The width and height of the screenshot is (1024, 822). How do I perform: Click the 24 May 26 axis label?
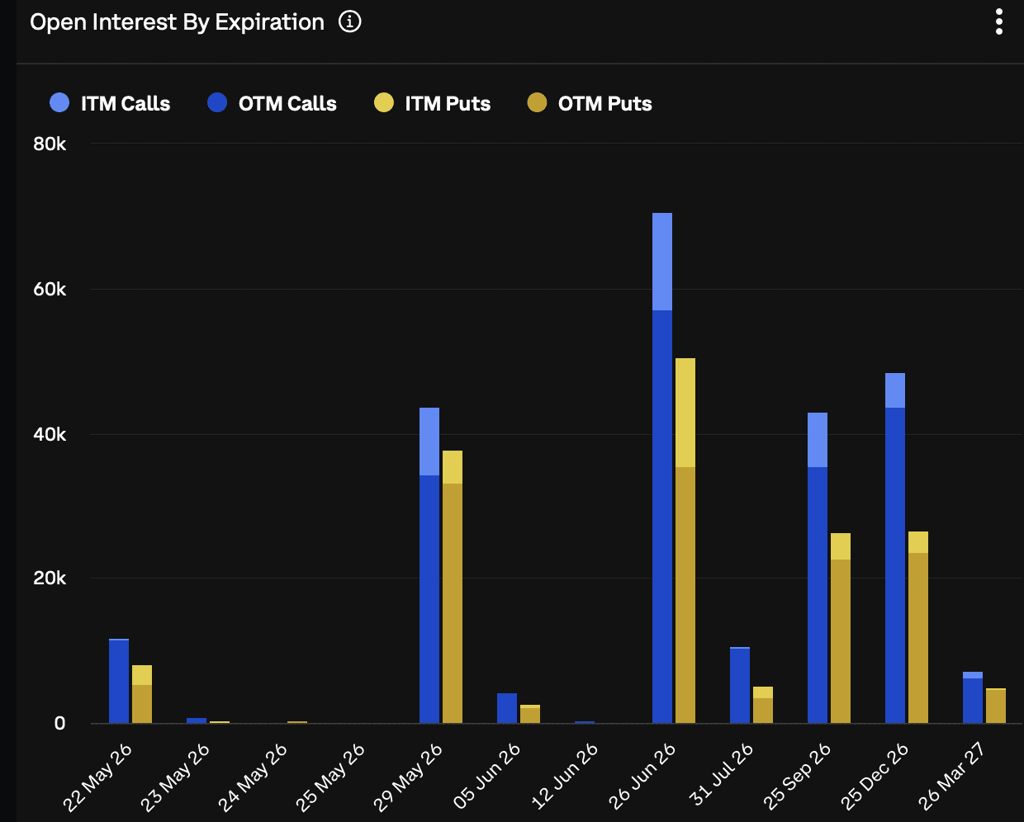point(253,778)
